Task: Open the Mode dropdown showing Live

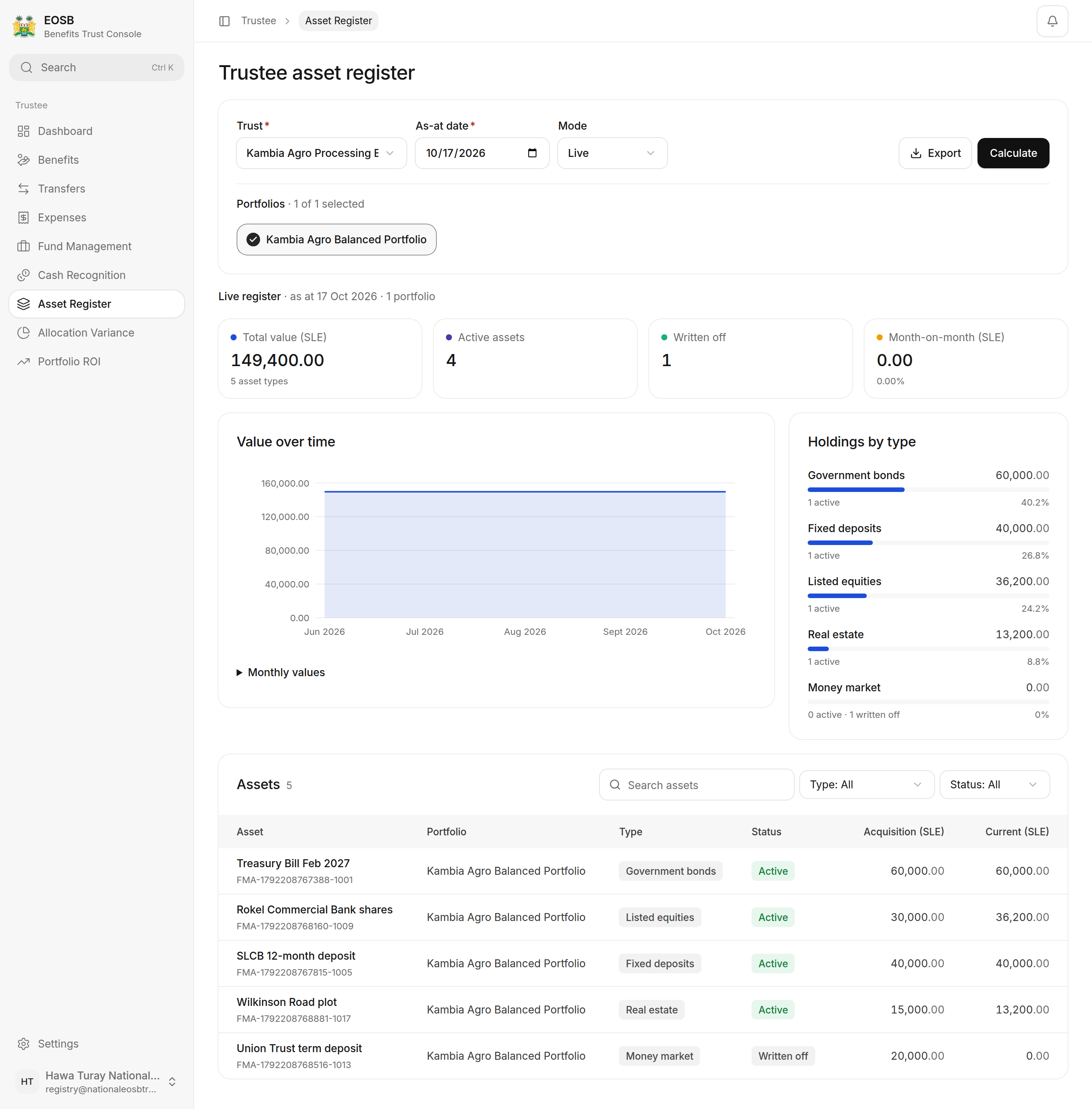Action: click(x=612, y=153)
